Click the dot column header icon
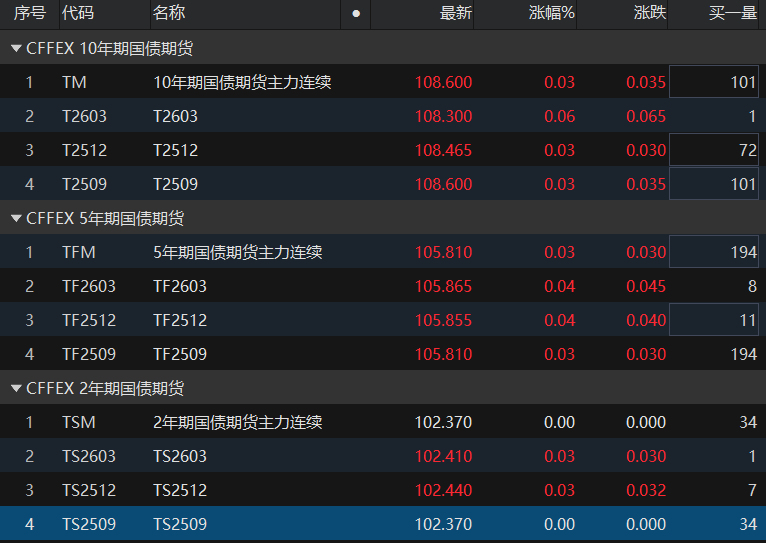The image size is (766, 543). click(x=356, y=14)
